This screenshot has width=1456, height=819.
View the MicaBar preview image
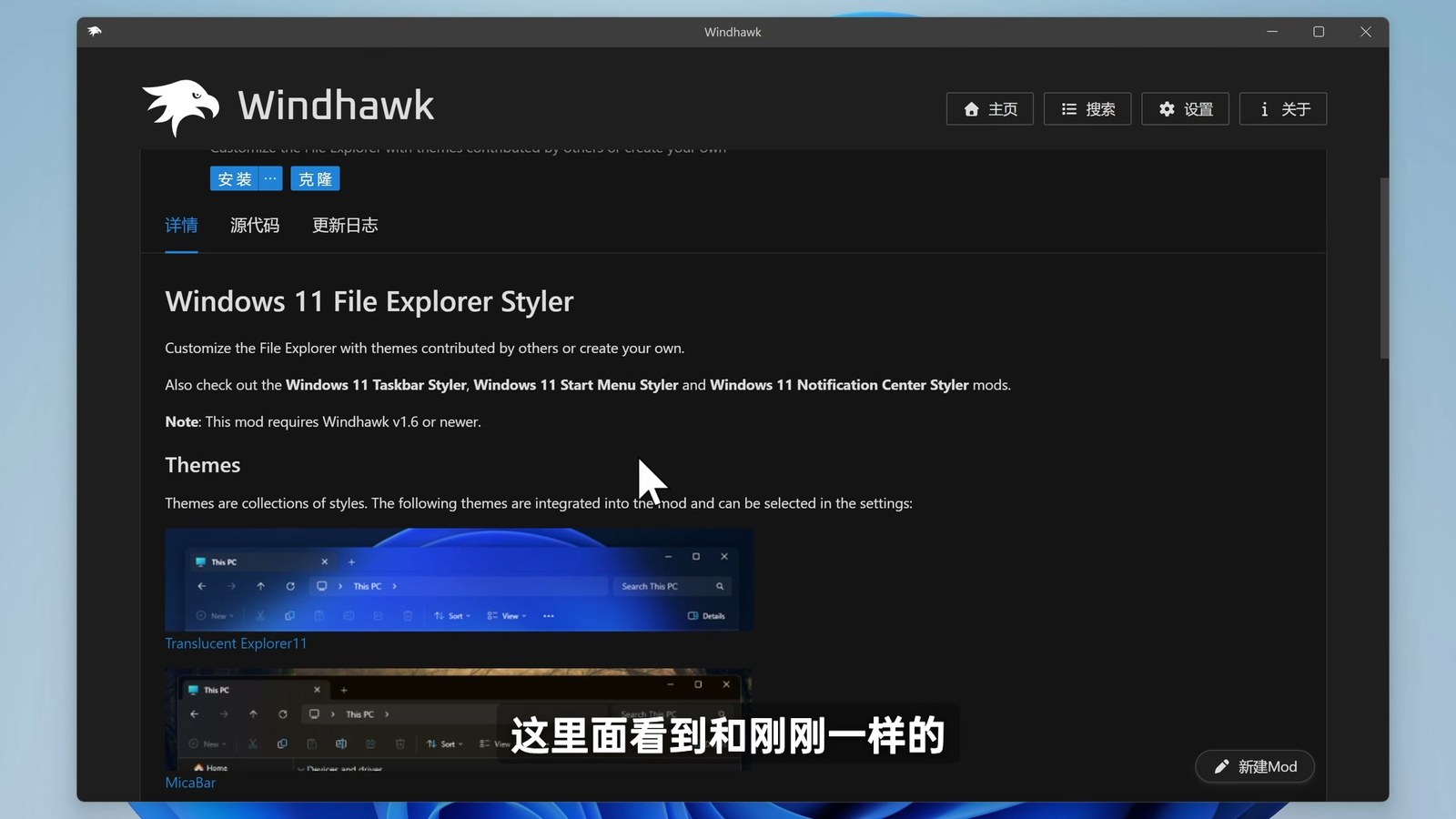459,720
